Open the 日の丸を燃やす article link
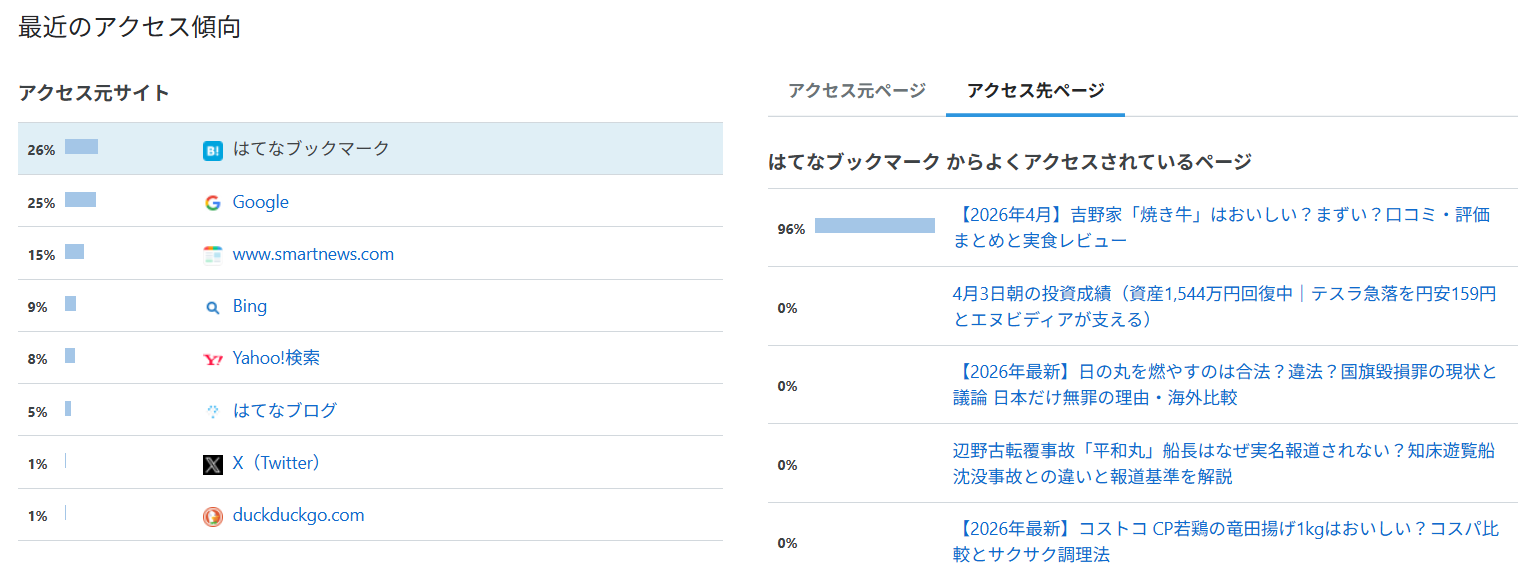The image size is (1523, 567). pyautogui.click(x=1225, y=385)
